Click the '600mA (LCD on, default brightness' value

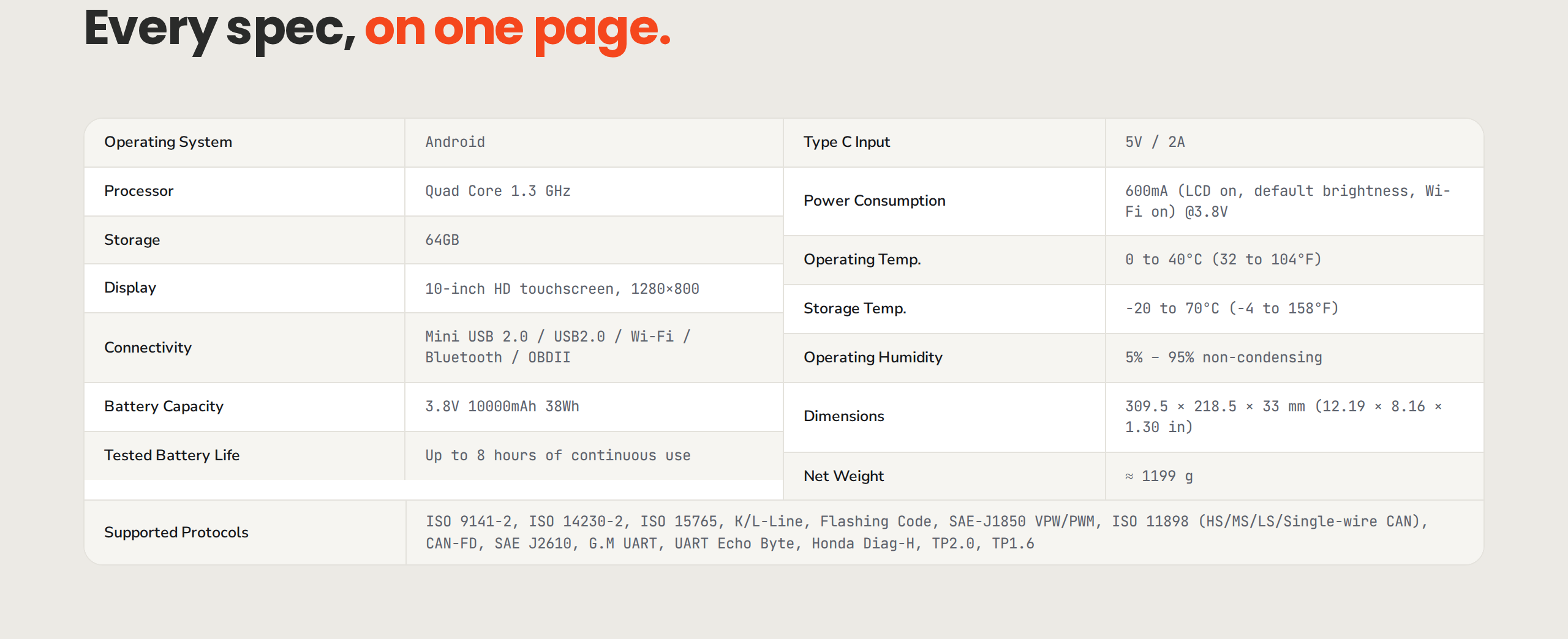click(x=1287, y=201)
